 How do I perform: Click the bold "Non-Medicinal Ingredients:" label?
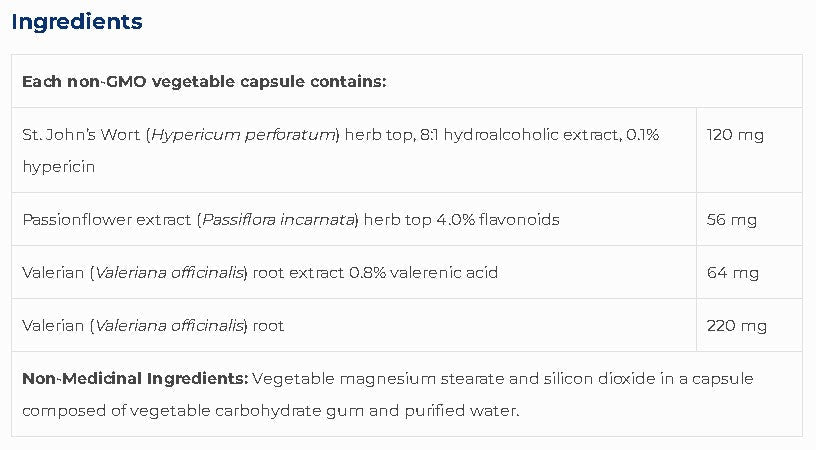tap(135, 378)
